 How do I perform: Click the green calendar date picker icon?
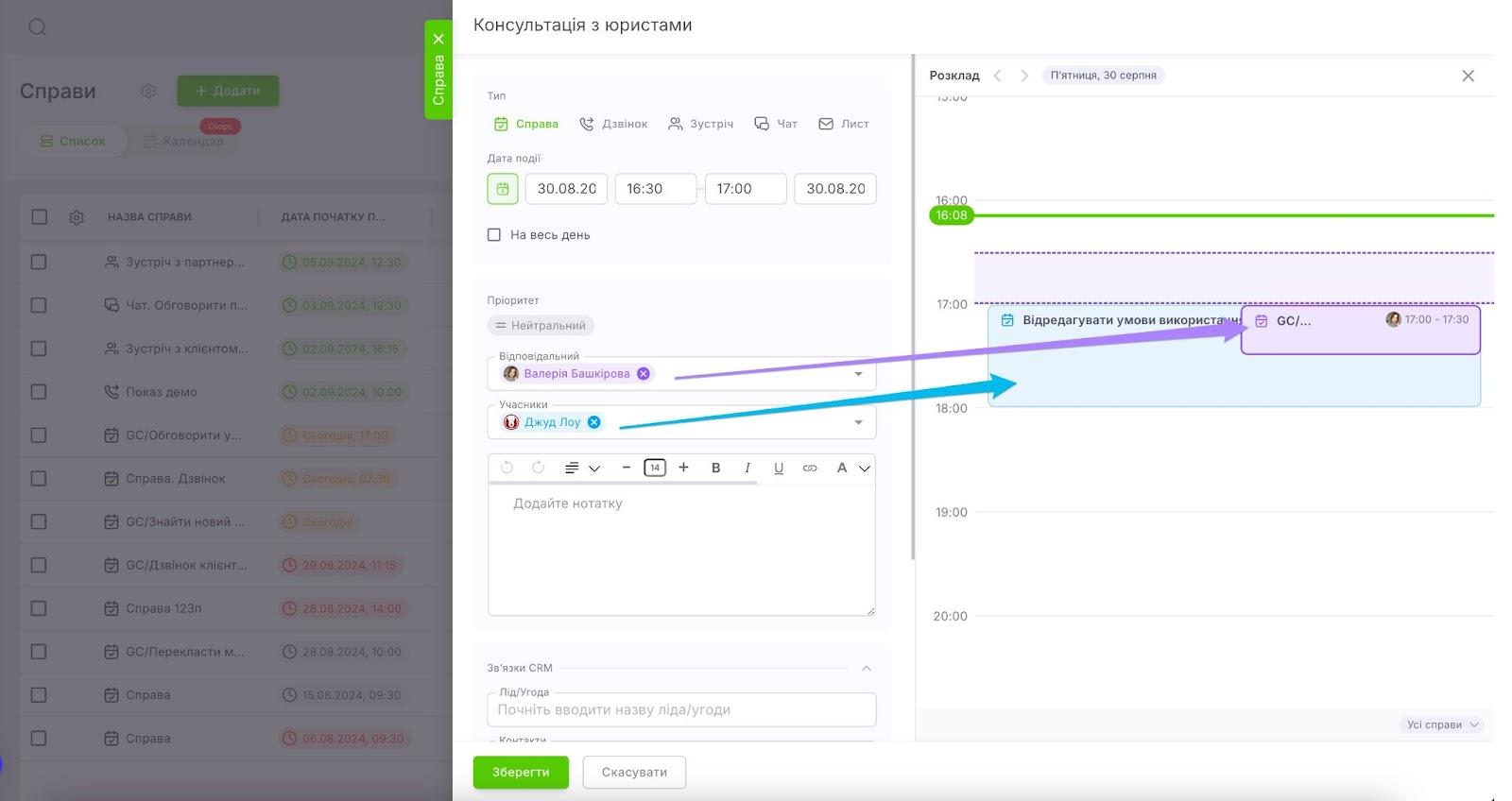pos(502,189)
